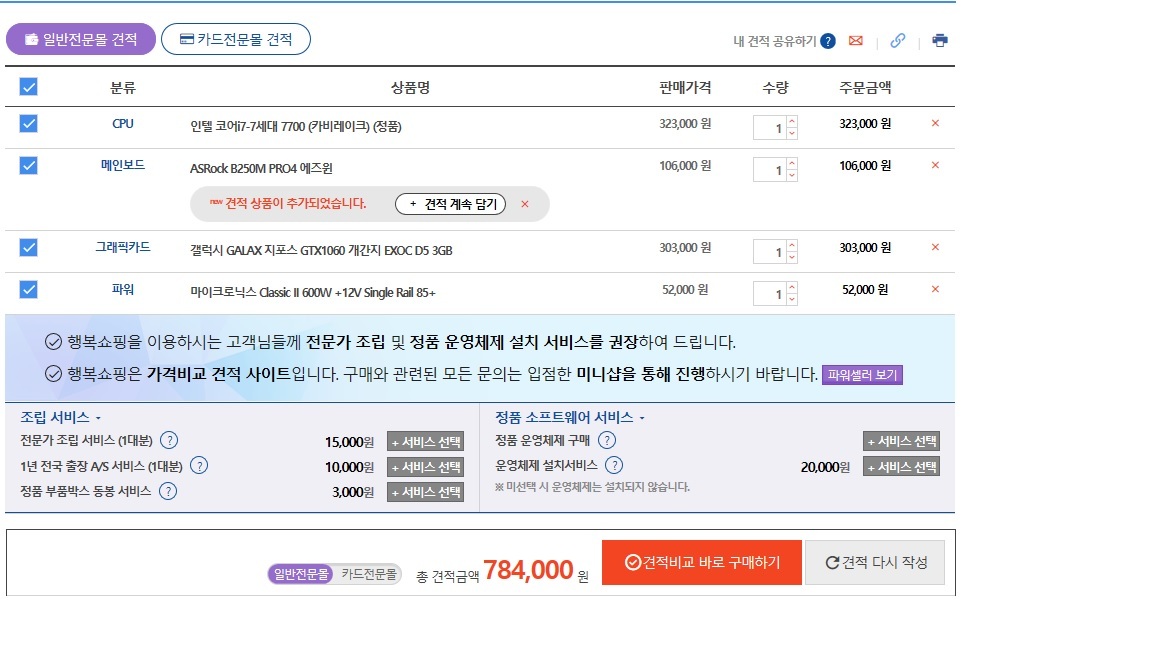Open product 갤럭시 GALAX 지포스 GTX1060
Image resolution: width=1152 pixels, height=648 pixels.
(321, 251)
